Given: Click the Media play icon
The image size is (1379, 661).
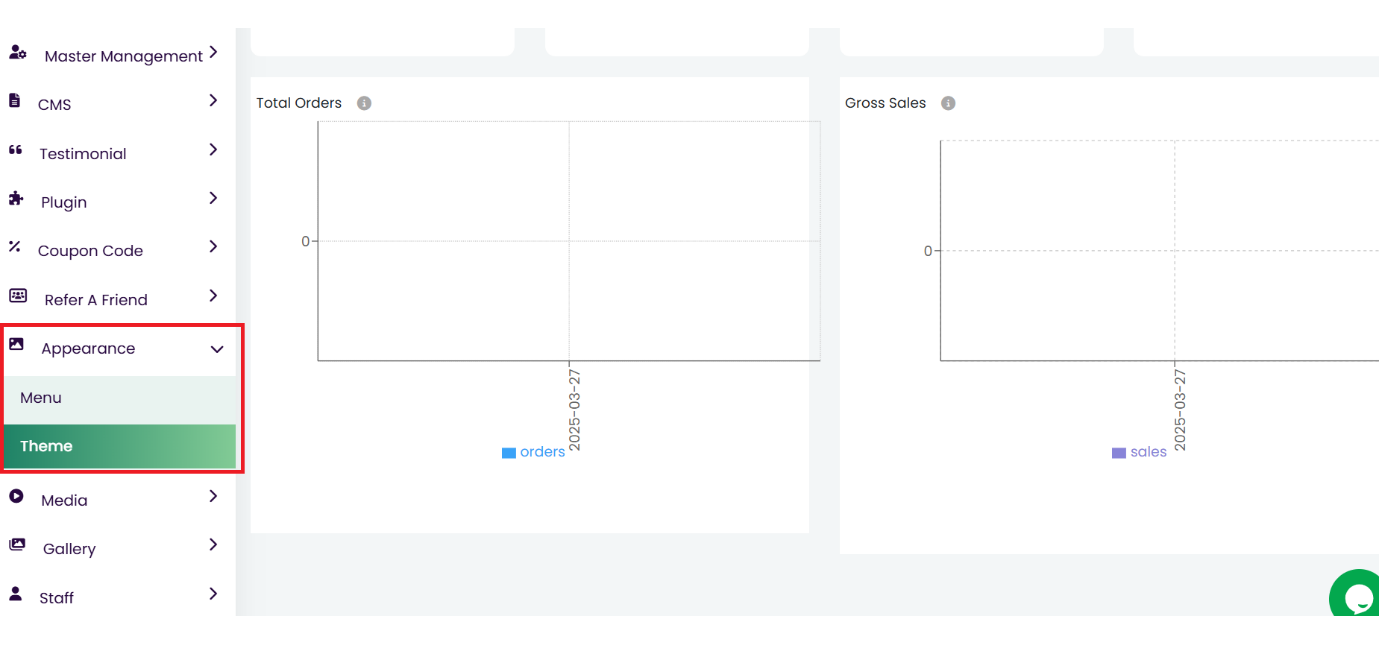Looking at the screenshot, I should pyautogui.click(x=16, y=496).
